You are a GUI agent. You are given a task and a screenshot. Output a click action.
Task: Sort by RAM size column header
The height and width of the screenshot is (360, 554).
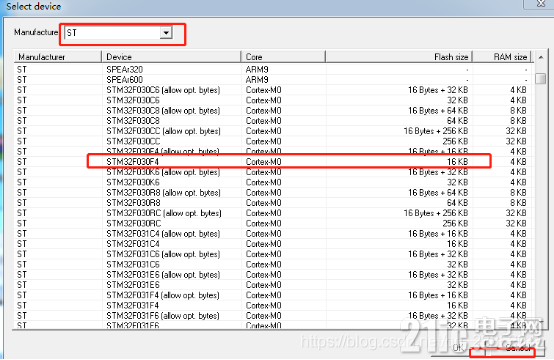[x=502, y=57]
